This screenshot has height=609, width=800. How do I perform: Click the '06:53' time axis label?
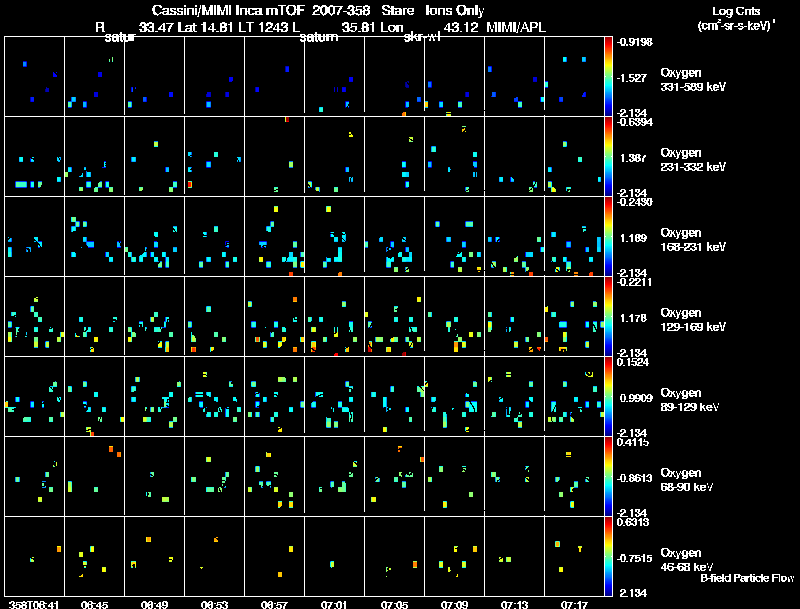click(x=214, y=604)
